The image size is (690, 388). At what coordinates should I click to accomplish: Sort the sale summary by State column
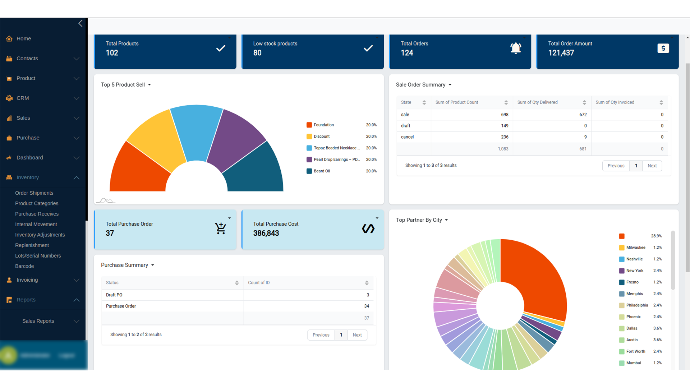coord(424,102)
